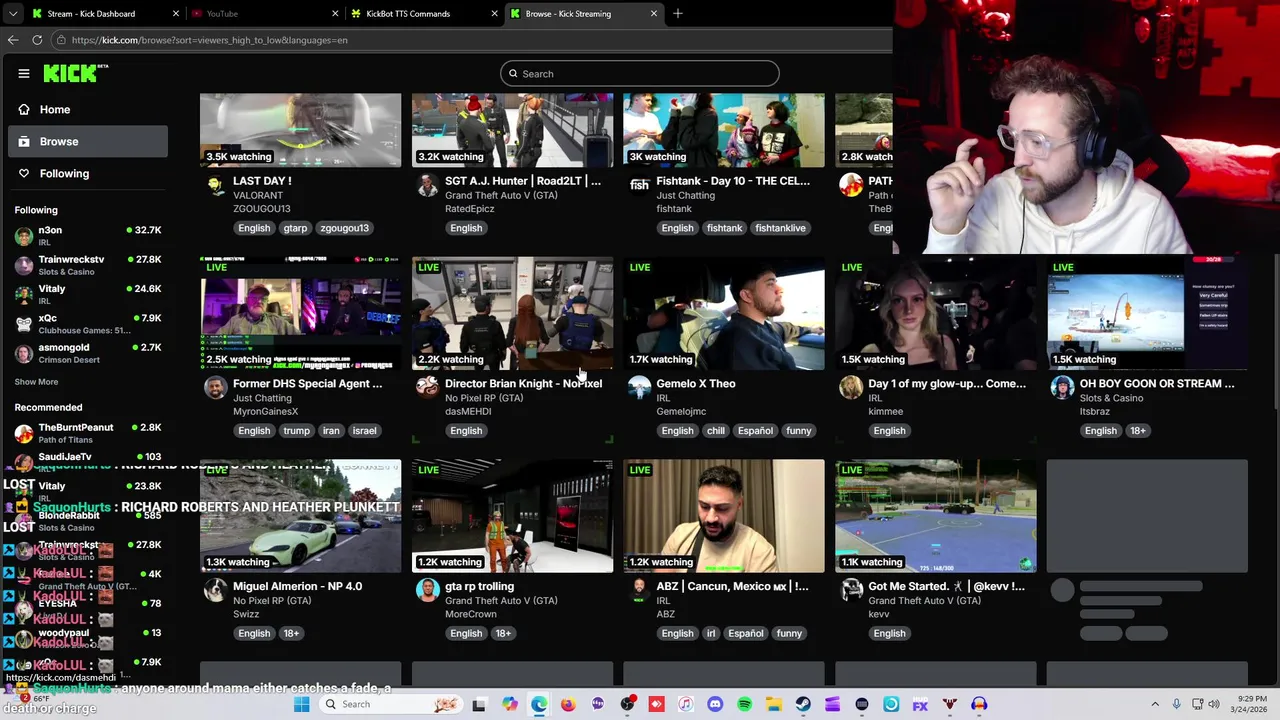Open Firefox from the taskbar
The width and height of the screenshot is (1280, 720).
(x=568, y=704)
